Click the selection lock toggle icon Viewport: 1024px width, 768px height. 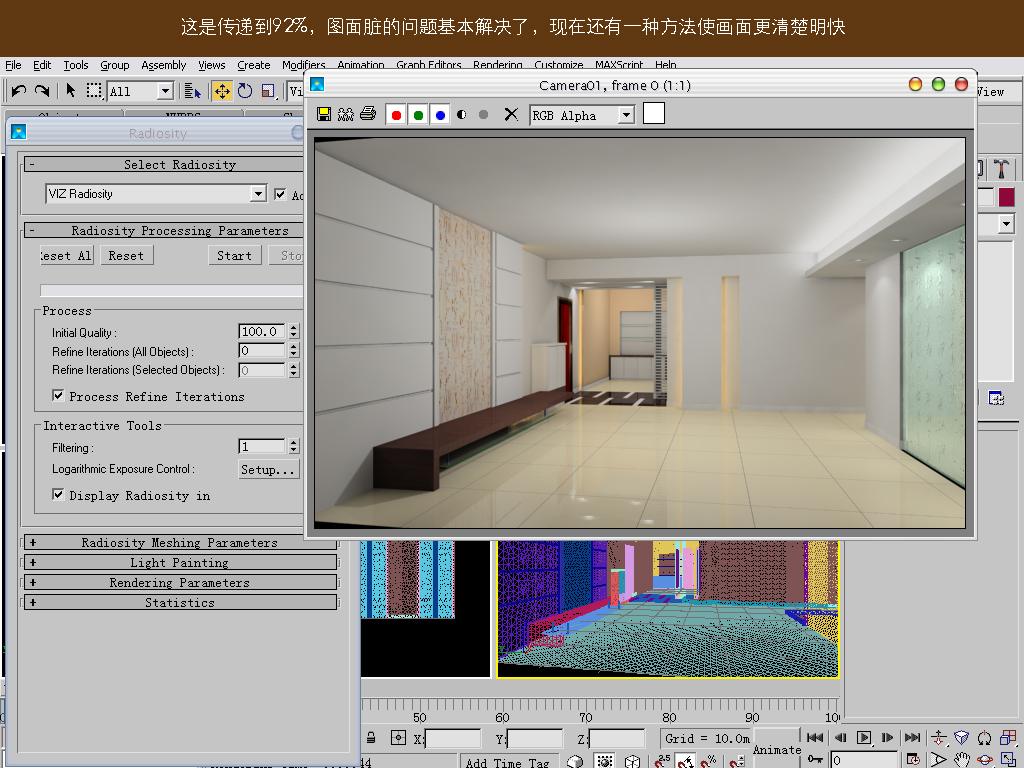371,738
